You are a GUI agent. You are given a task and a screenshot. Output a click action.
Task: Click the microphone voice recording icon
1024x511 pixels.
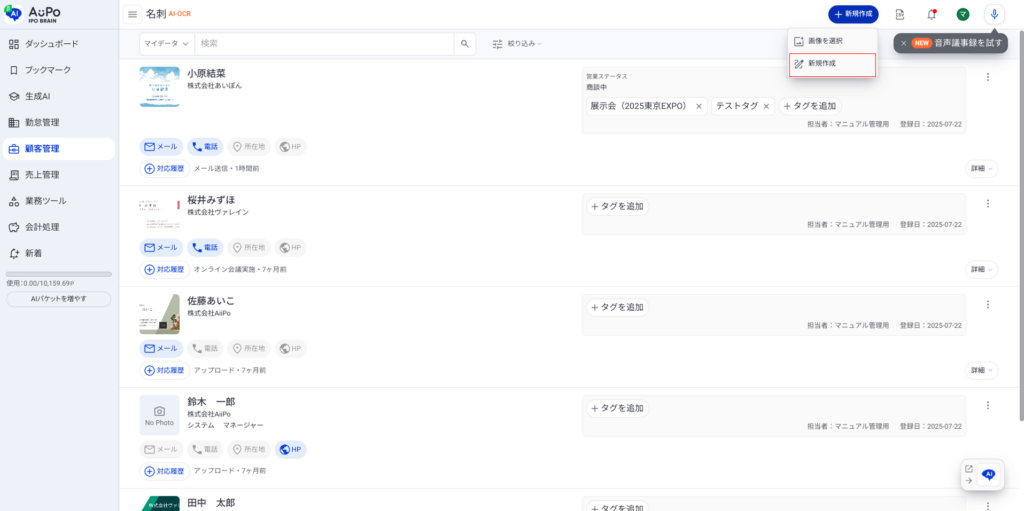(x=993, y=14)
